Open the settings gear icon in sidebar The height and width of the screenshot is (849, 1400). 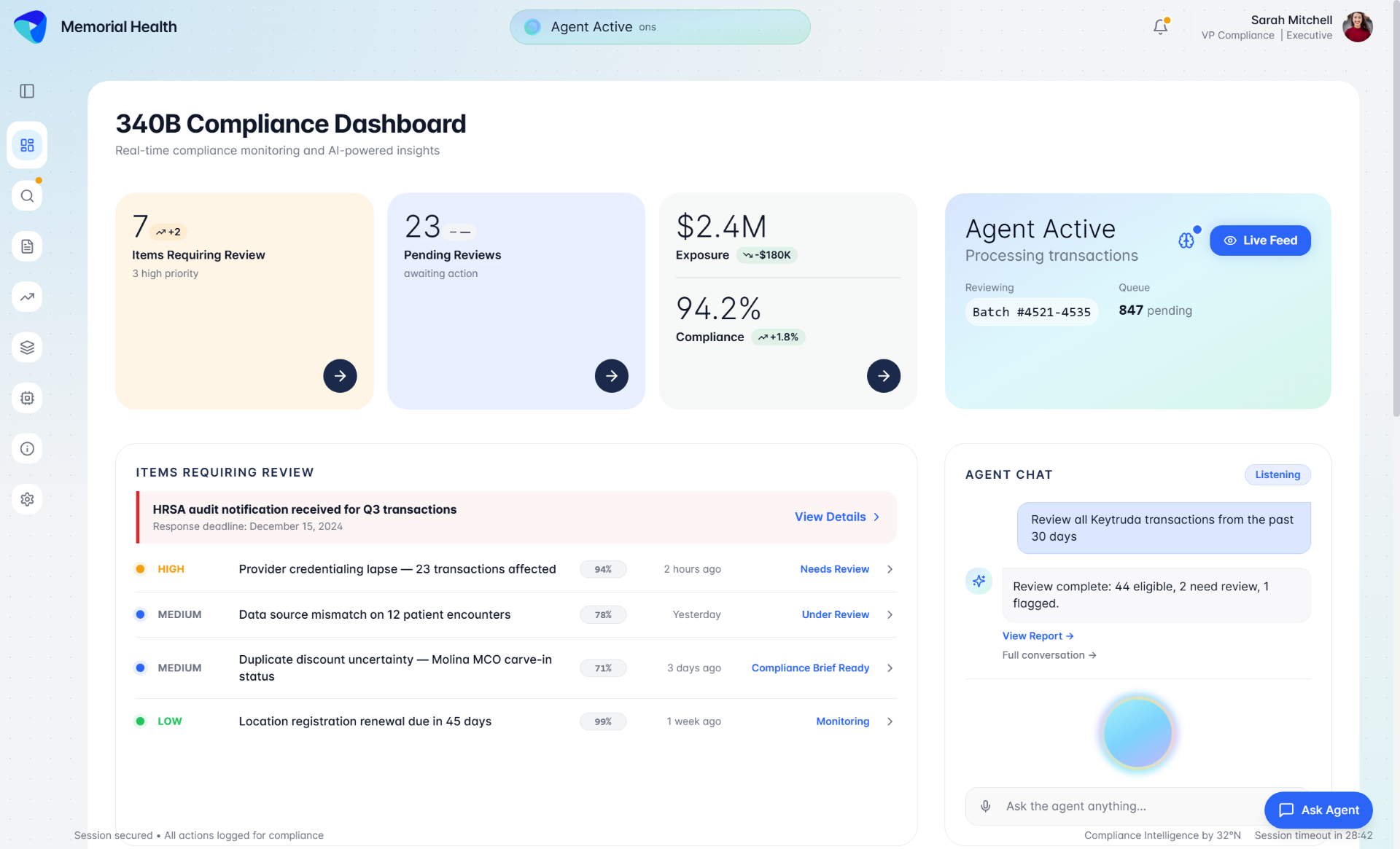(27, 499)
